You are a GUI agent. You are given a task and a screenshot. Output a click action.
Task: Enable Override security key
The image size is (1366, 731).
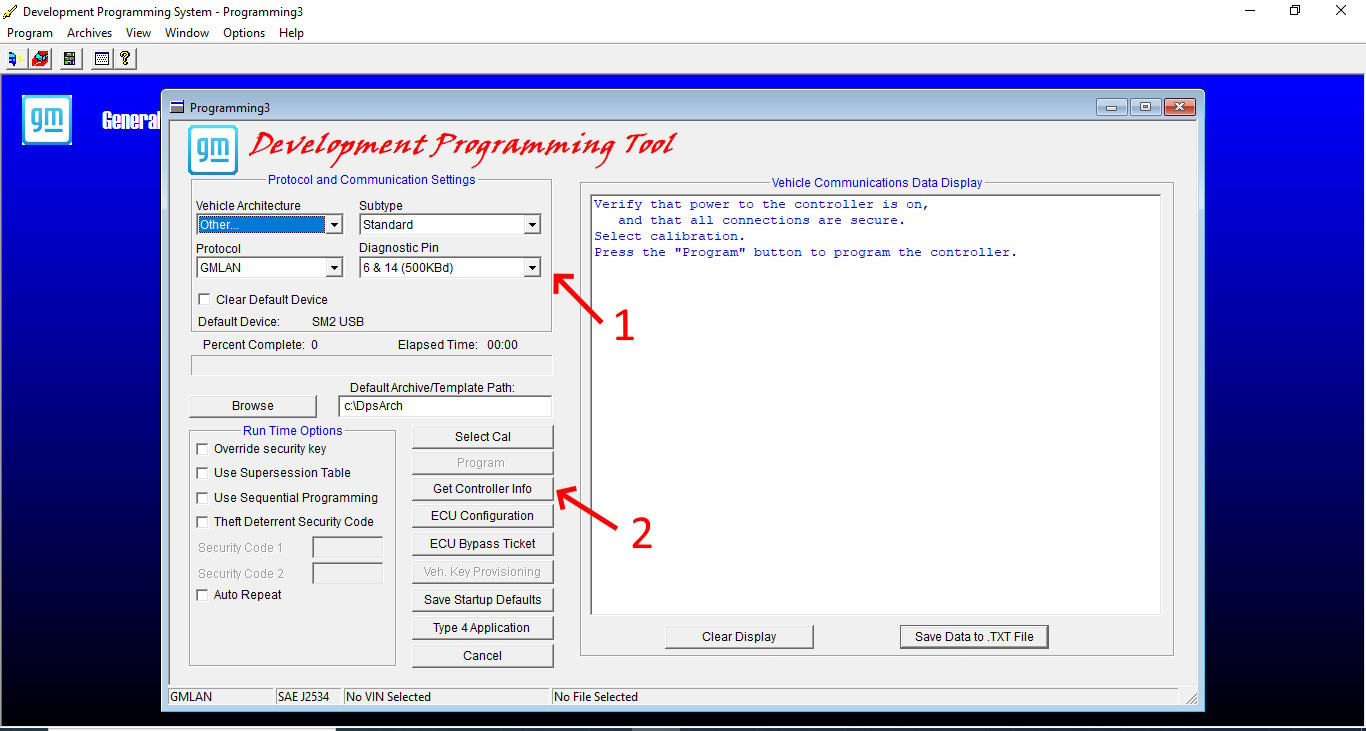click(x=203, y=449)
